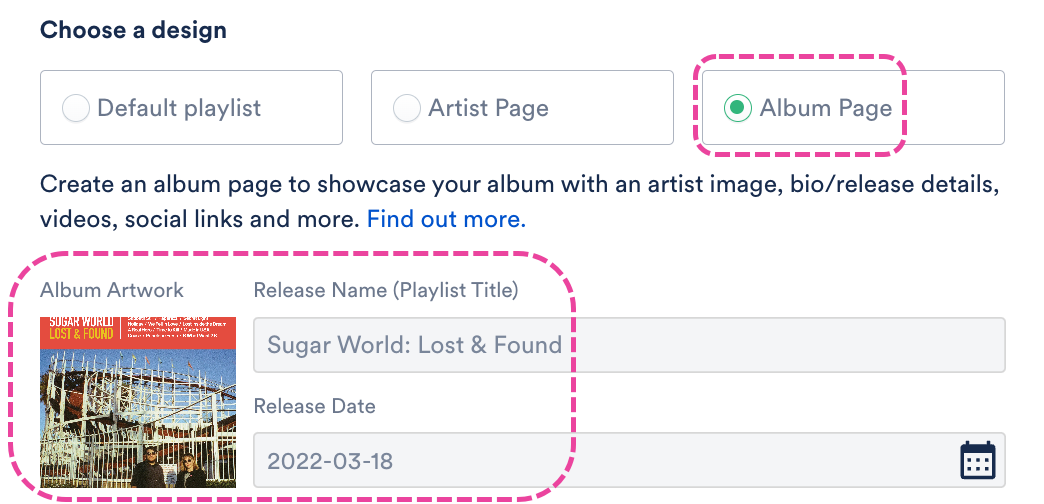Viewport: 1044px width, 504px height.
Task: Click the Release Date field showing 2022-03-18
Action: (x=600, y=461)
